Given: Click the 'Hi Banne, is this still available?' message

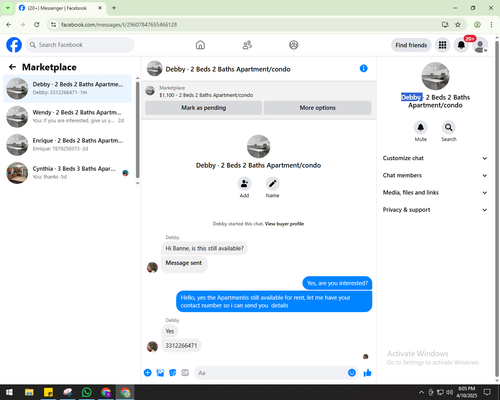Looking at the screenshot, I should click(204, 248).
